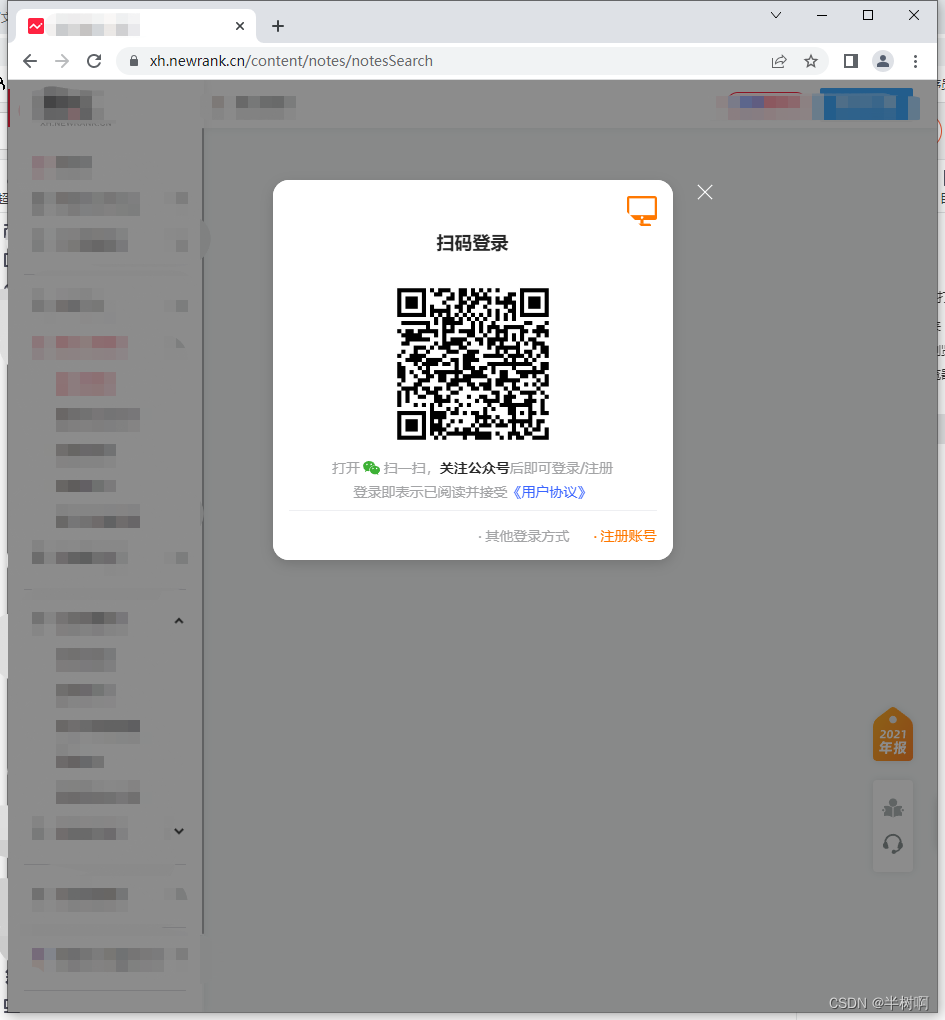The height and width of the screenshot is (1020, 945).
Task: Open the 2021 年报 badge
Action: [892, 734]
